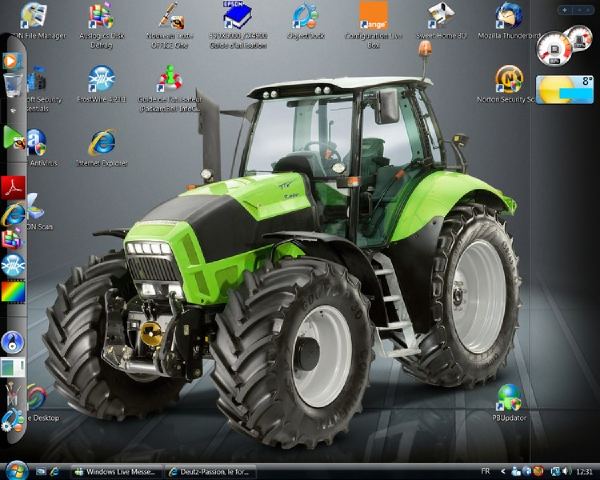The height and width of the screenshot is (480, 600).
Task: Open Mozilla Thunderbird shortcut
Action: point(509,21)
